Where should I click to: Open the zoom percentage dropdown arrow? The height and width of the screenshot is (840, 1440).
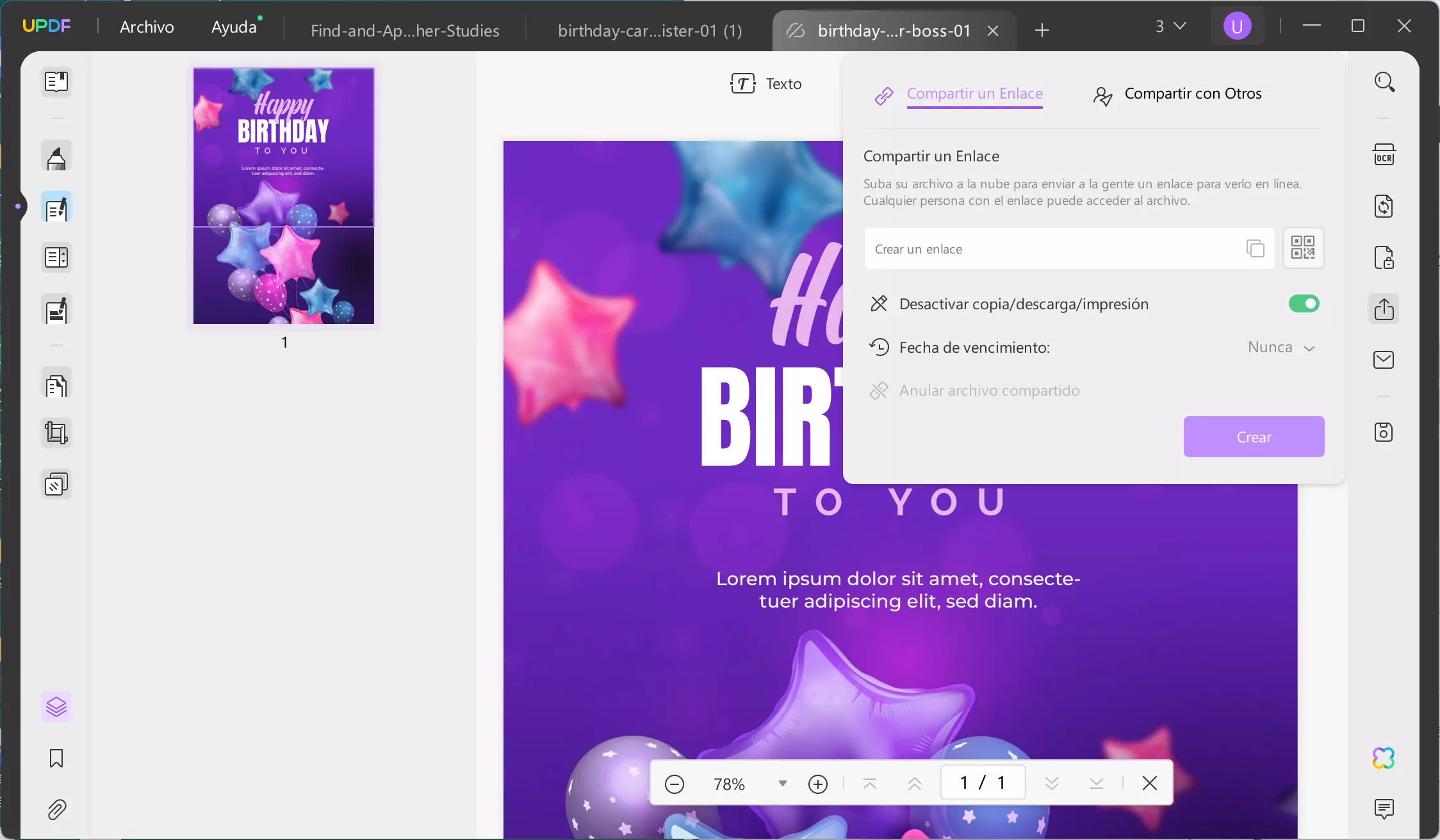click(782, 784)
